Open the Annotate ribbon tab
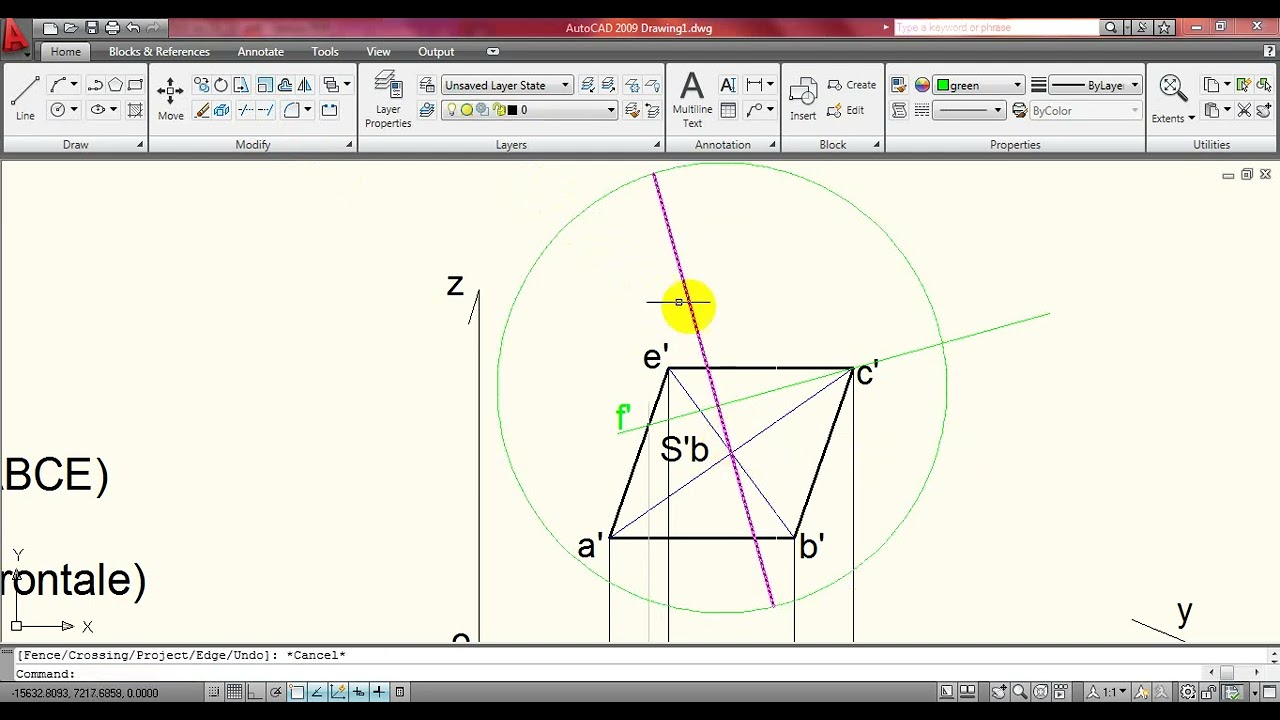The image size is (1280, 720). pyautogui.click(x=260, y=51)
